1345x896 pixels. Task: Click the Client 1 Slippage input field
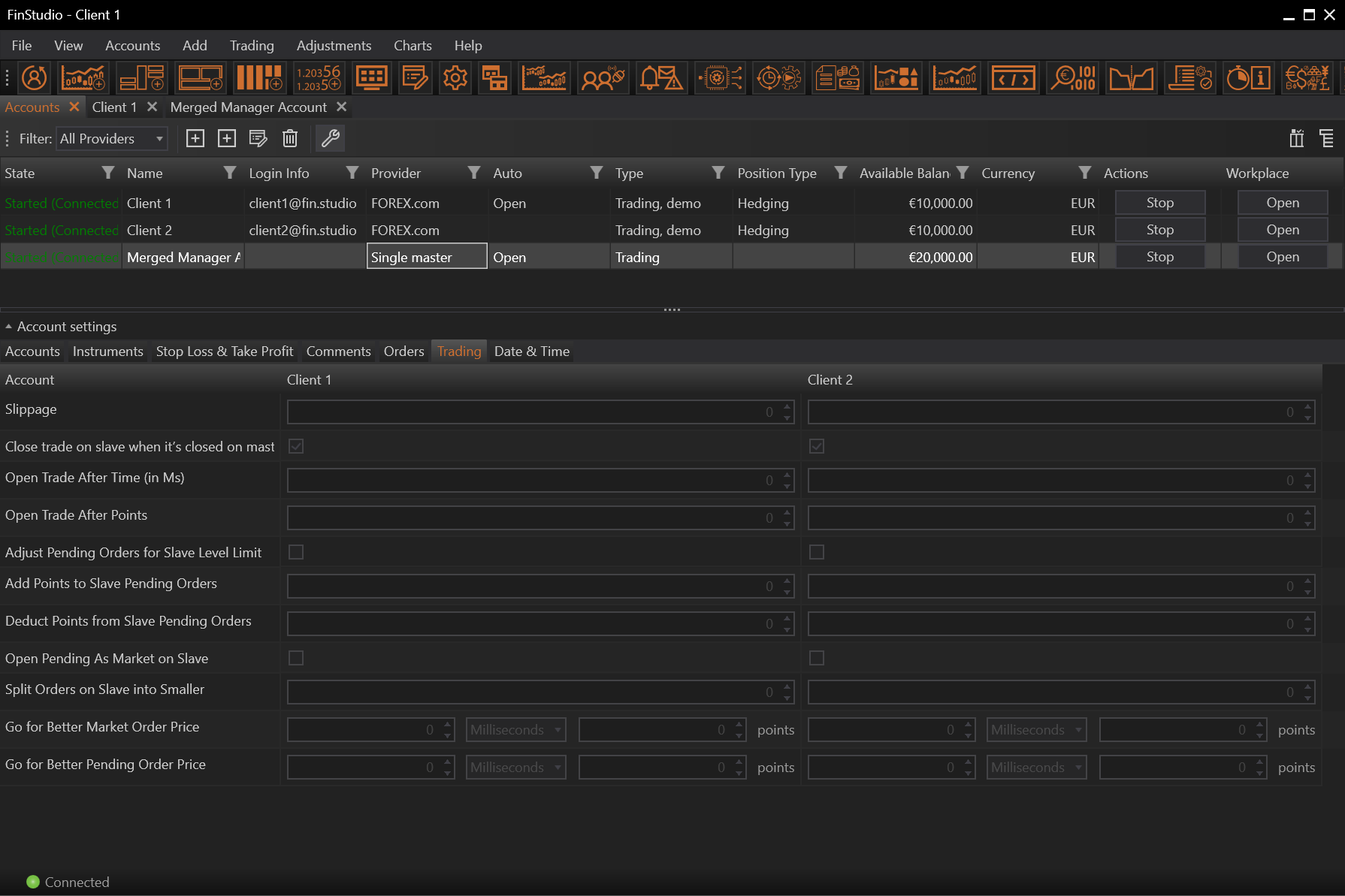526,412
